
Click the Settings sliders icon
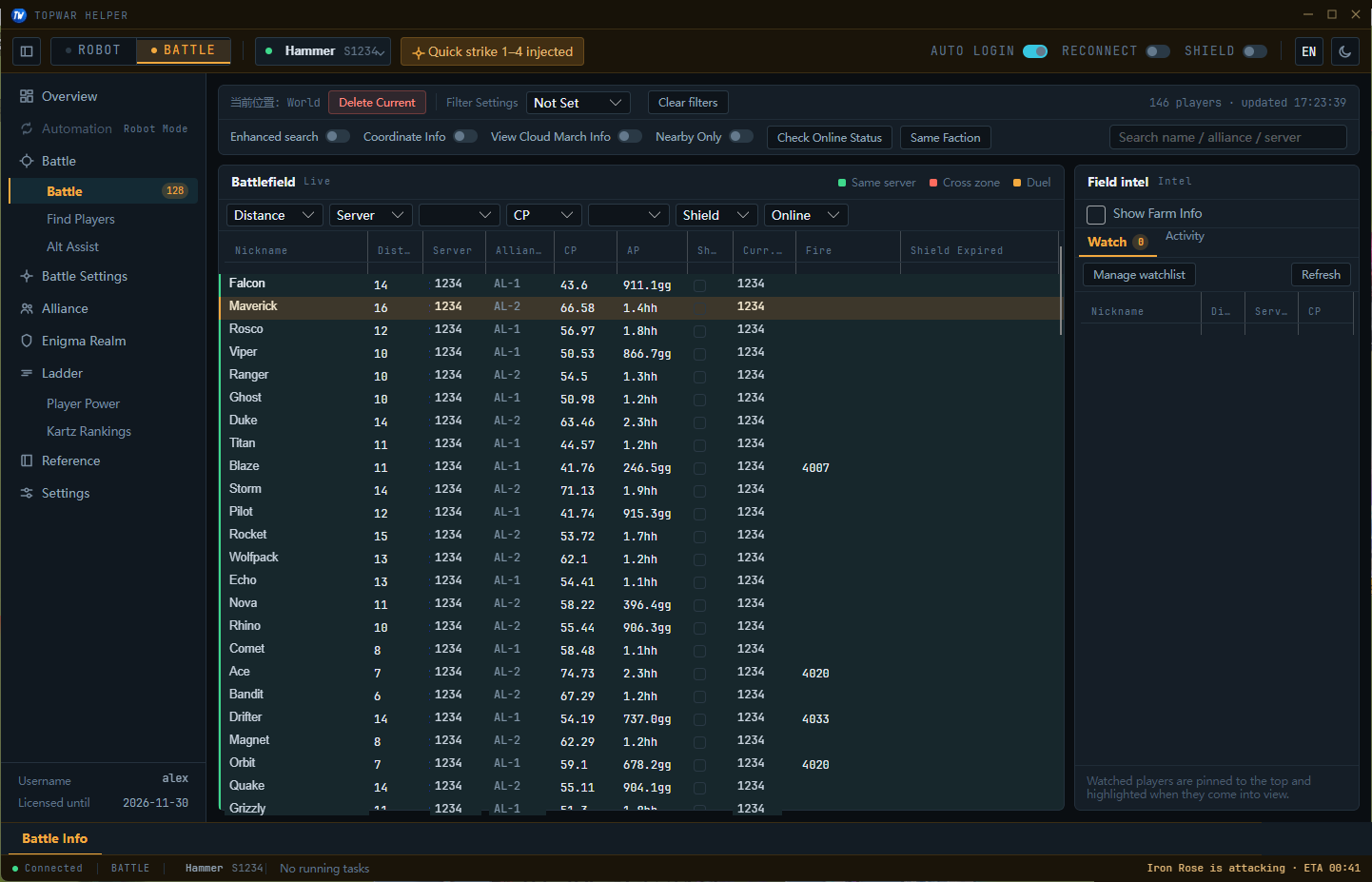(x=27, y=493)
